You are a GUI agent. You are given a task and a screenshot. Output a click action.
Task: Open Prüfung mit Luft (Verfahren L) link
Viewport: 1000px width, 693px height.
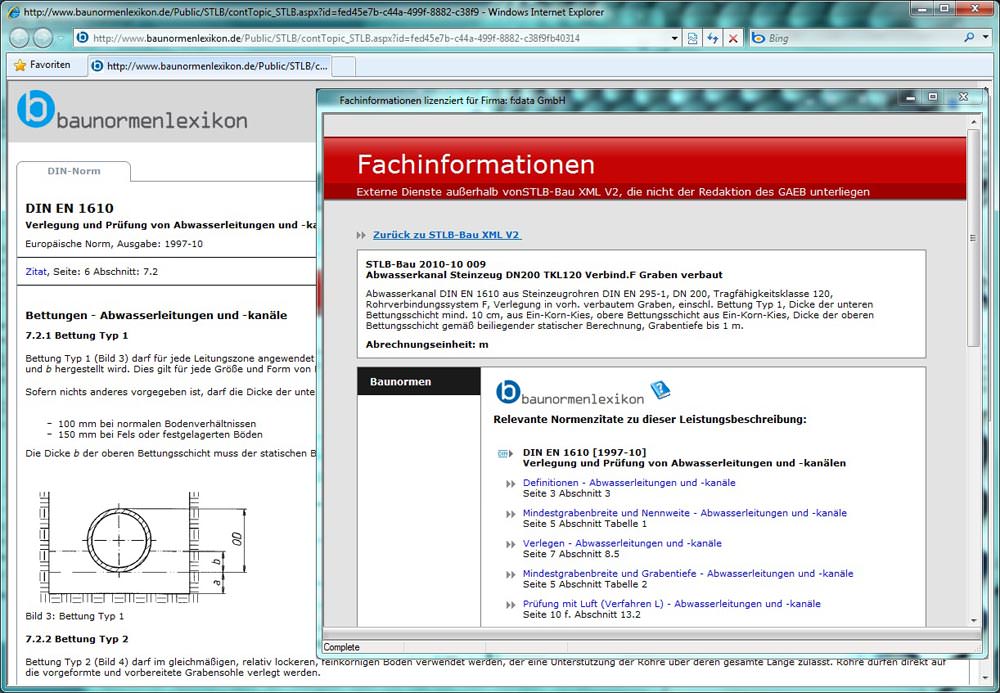click(672, 604)
